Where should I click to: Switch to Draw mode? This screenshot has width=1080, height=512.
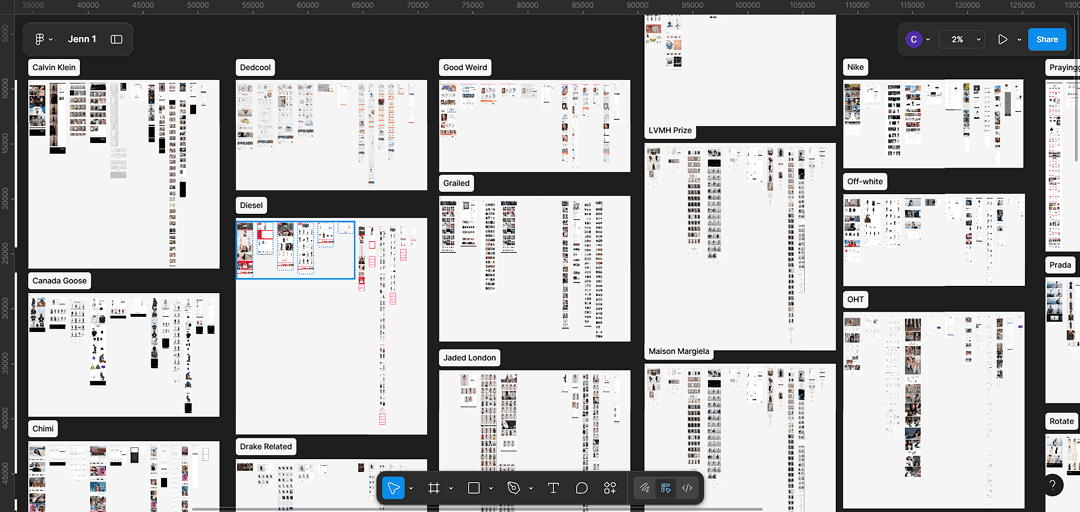[645, 488]
